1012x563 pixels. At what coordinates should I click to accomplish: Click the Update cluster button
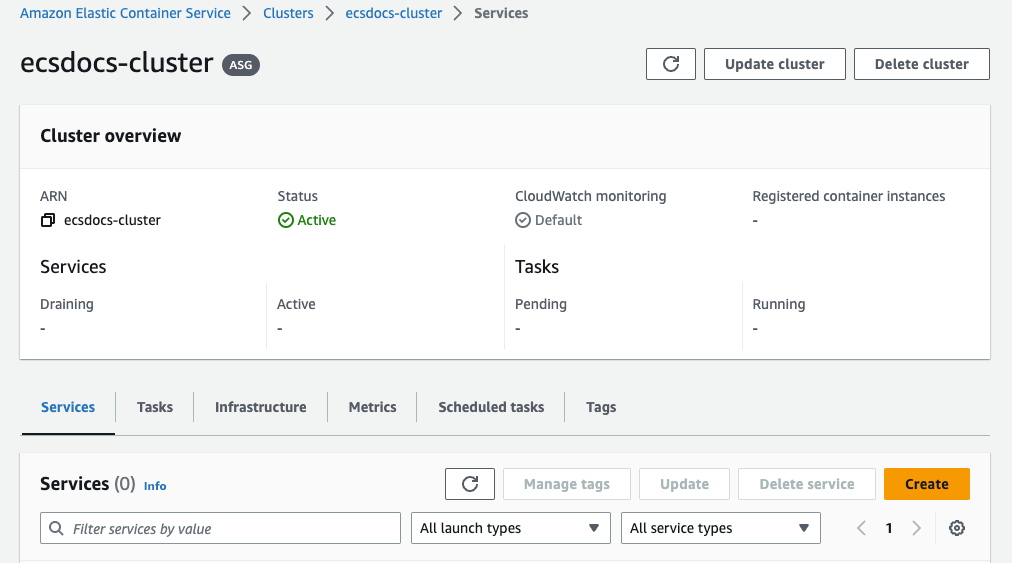(775, 64)
